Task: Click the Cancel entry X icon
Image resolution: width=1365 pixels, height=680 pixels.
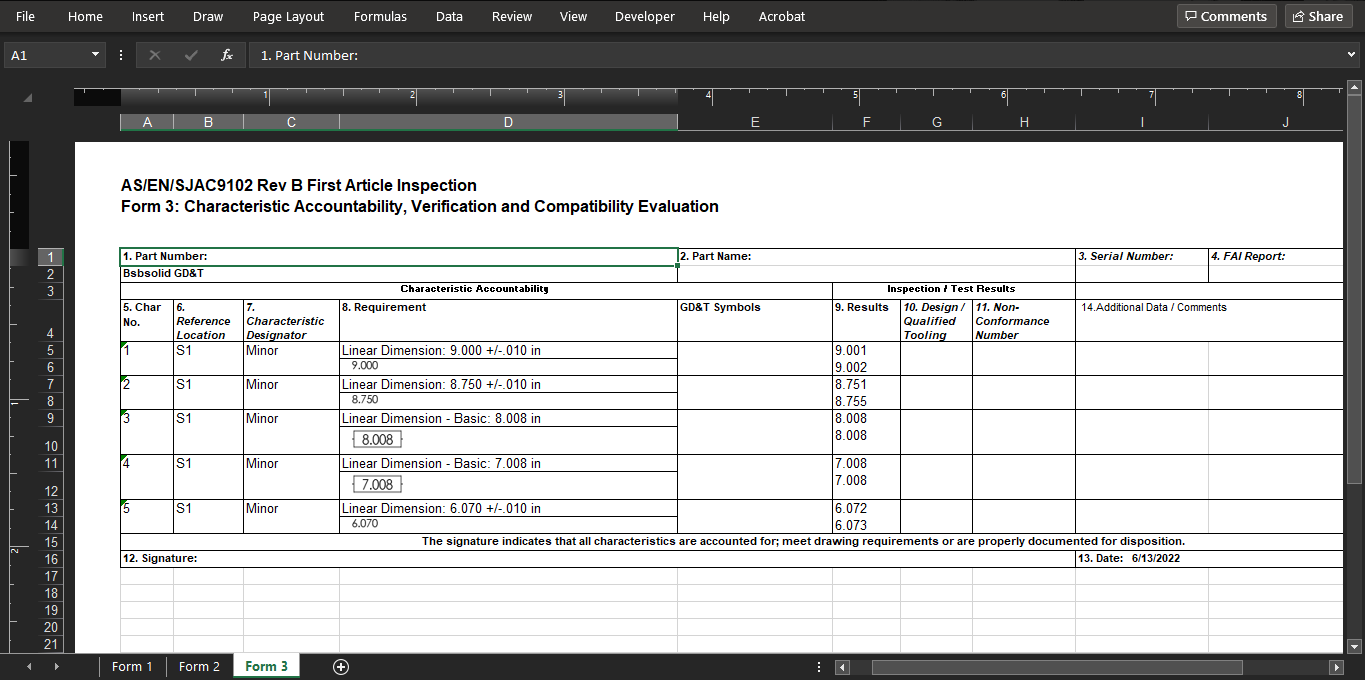Action: click(154, 56)
